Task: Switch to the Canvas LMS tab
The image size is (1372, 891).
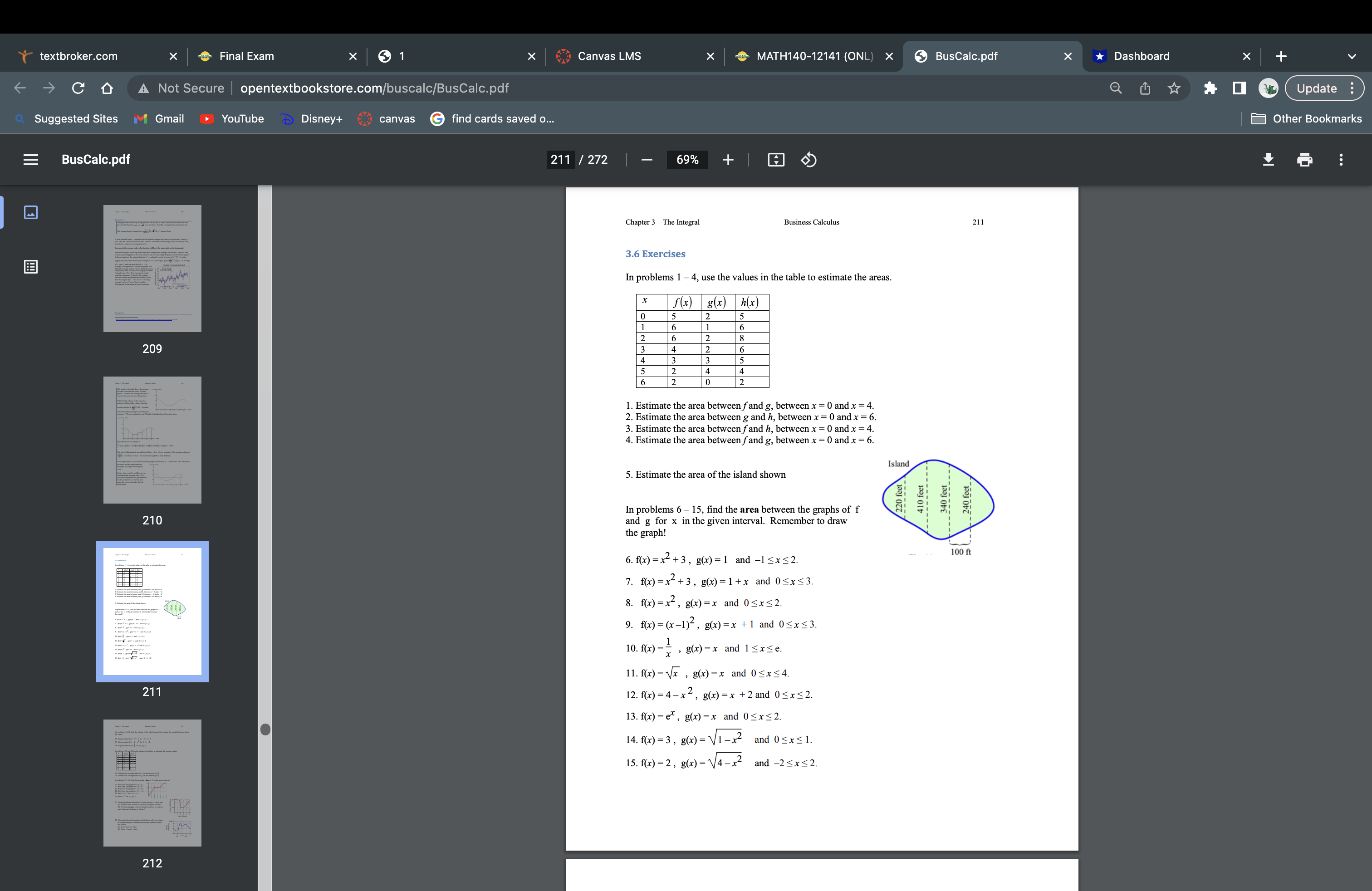Action: pyautogui.click(x=609, y=56)
